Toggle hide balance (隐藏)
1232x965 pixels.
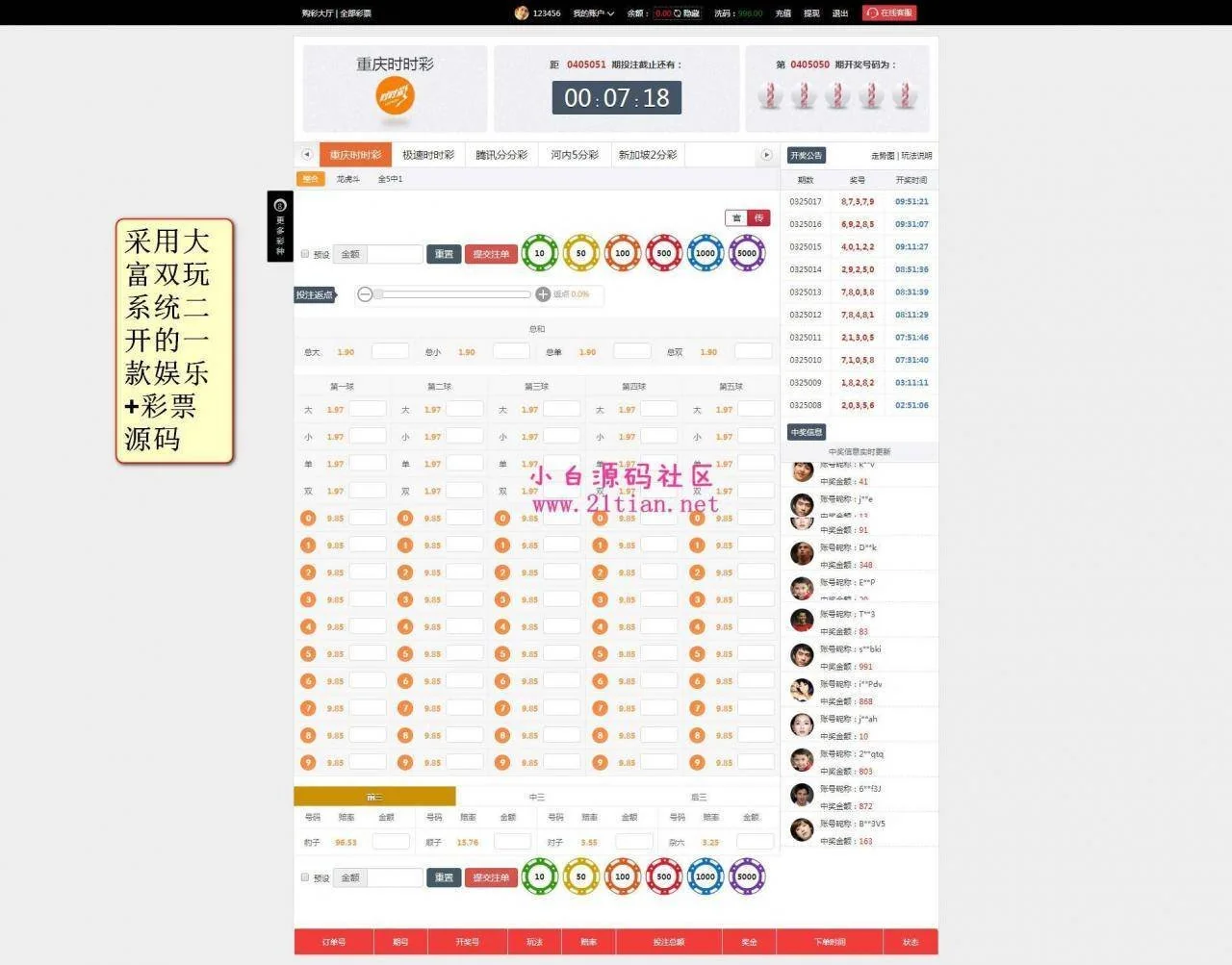pyautogui.click(x=691, y=13)
